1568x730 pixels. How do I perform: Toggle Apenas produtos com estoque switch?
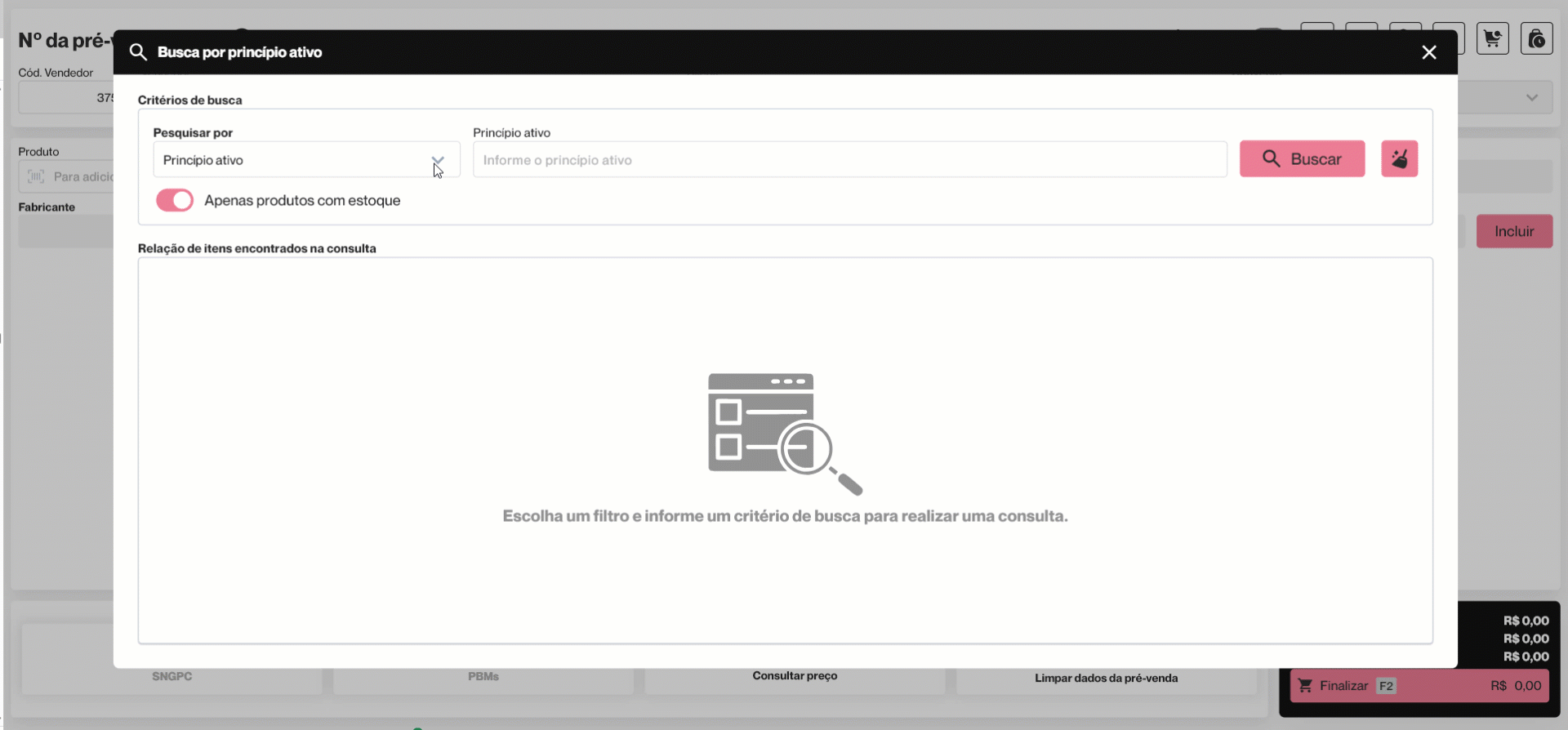pyautogui.click(x=175, y=200)
